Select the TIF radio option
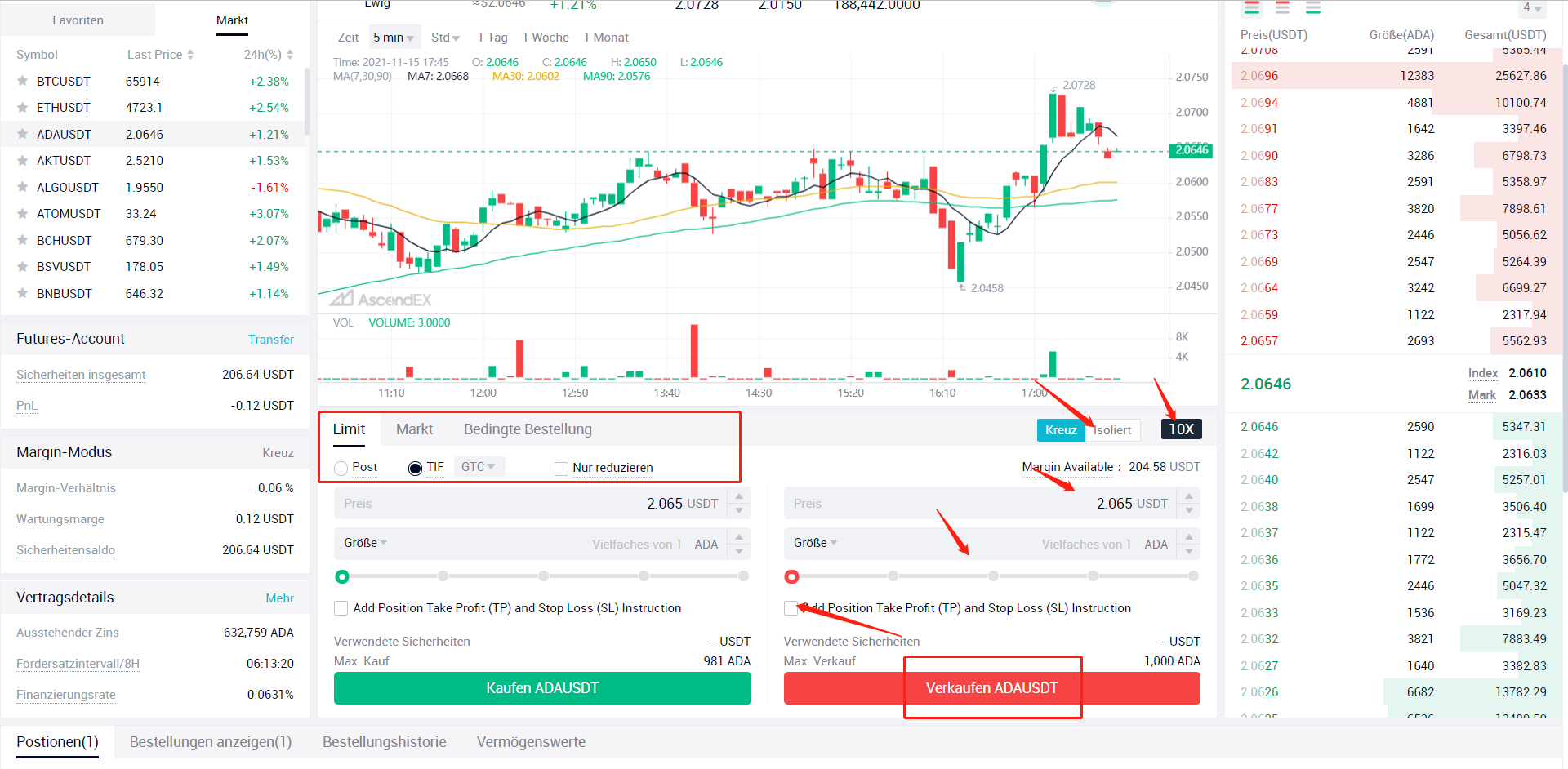The height and width of the screenshot is (769, 1568). pyautogui.click(x=415, y=468)
